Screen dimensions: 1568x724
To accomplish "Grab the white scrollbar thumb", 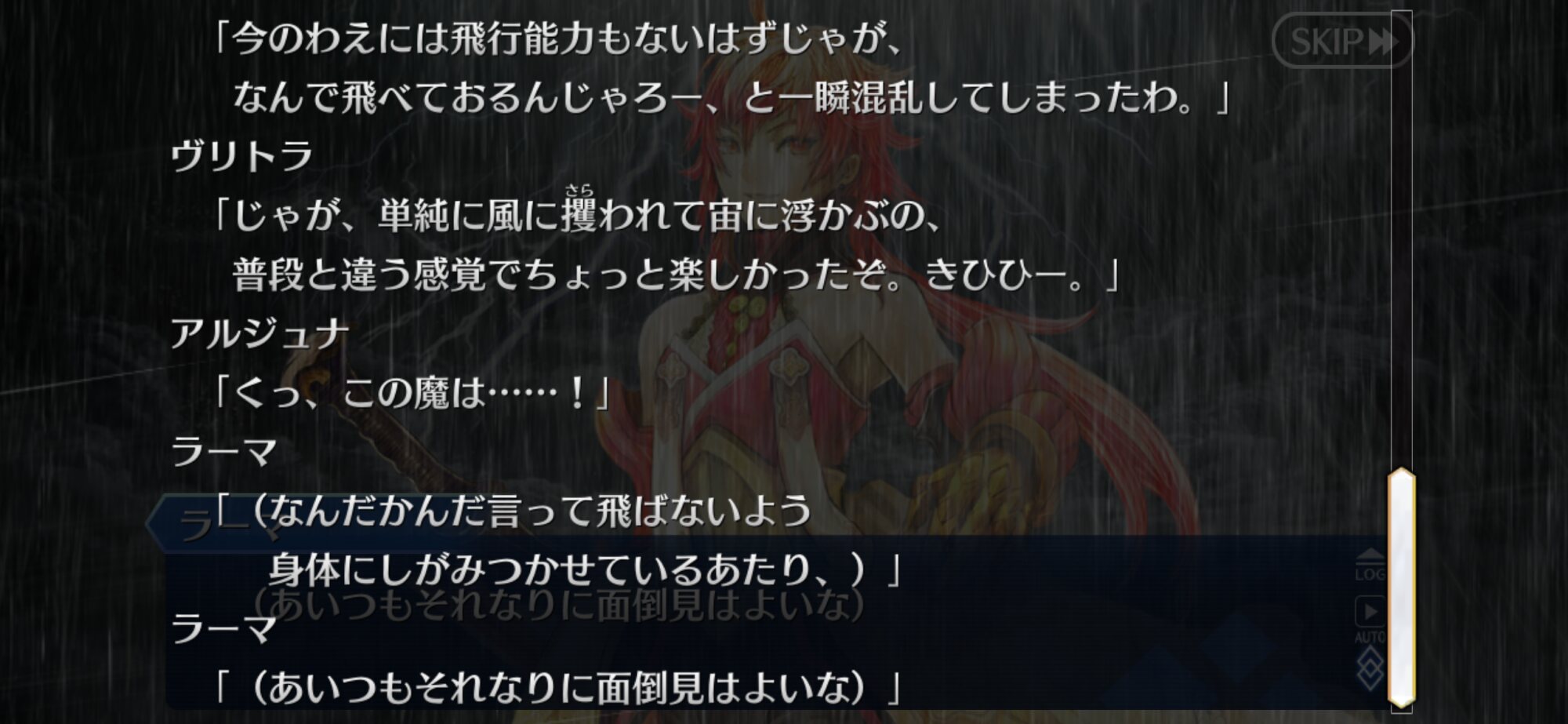I will 1401,588.
